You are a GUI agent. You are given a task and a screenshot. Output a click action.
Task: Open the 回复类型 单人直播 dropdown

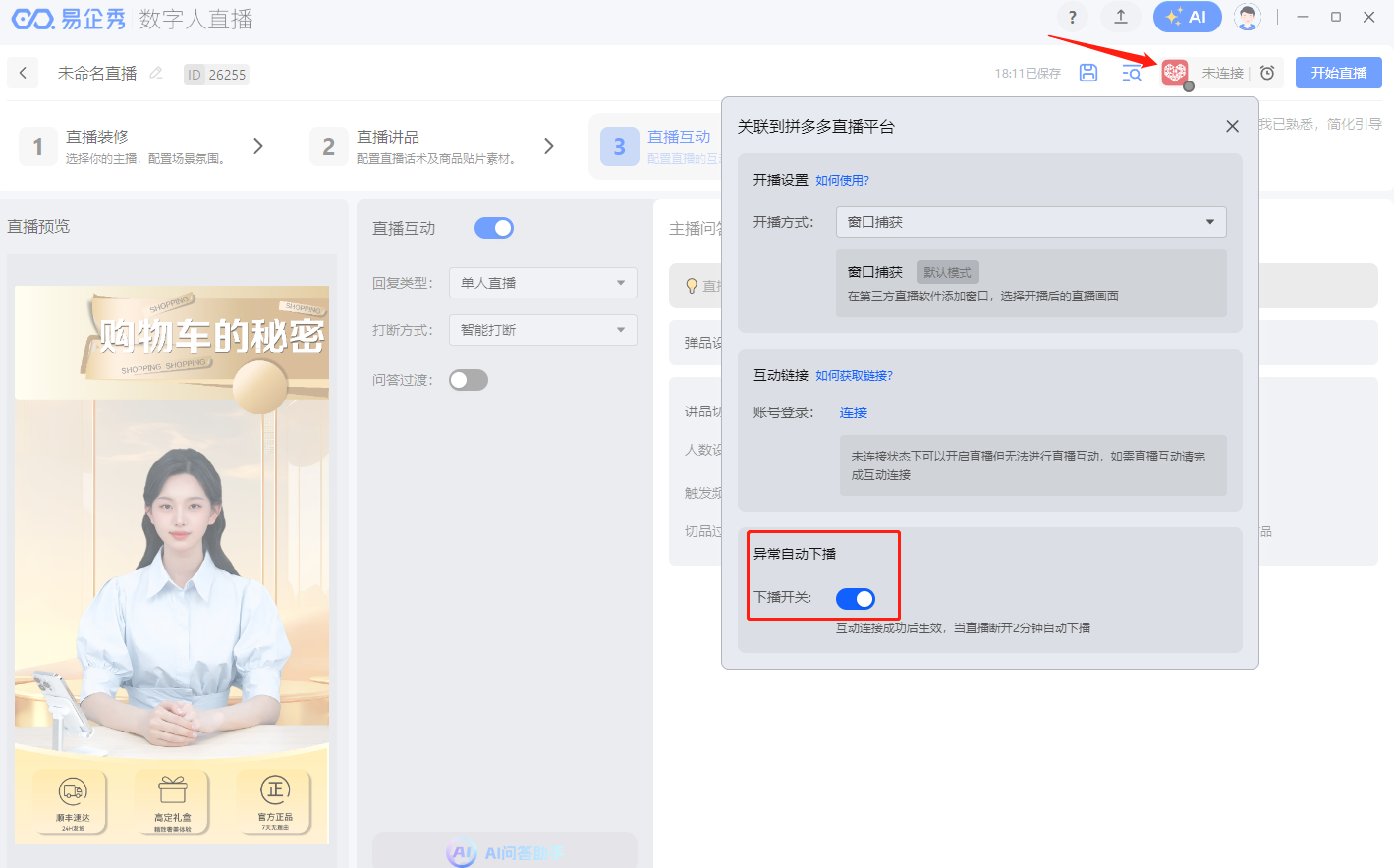click(542, 283)
